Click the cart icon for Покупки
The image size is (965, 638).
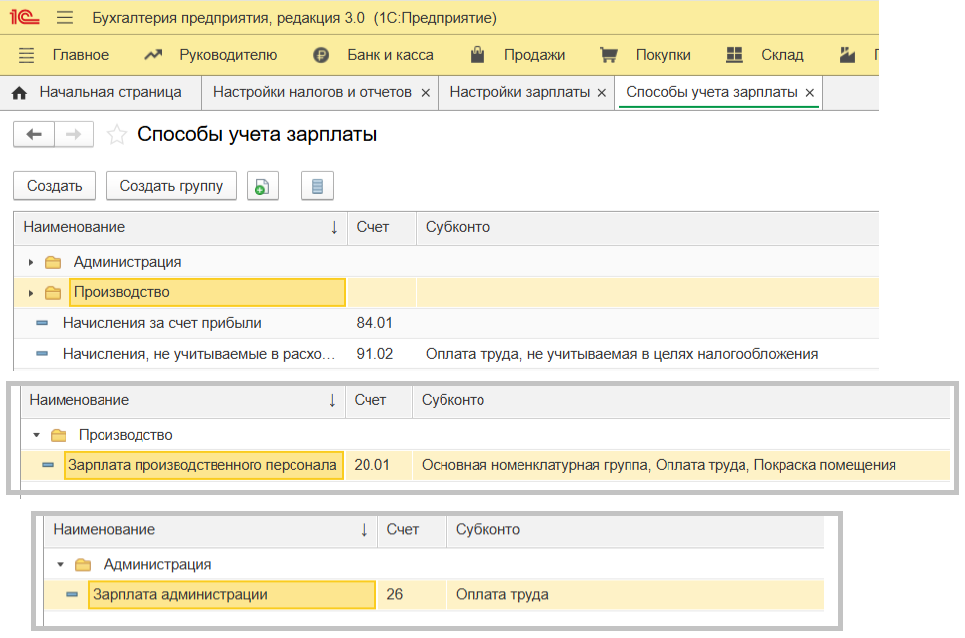click(x=609, y=55)
